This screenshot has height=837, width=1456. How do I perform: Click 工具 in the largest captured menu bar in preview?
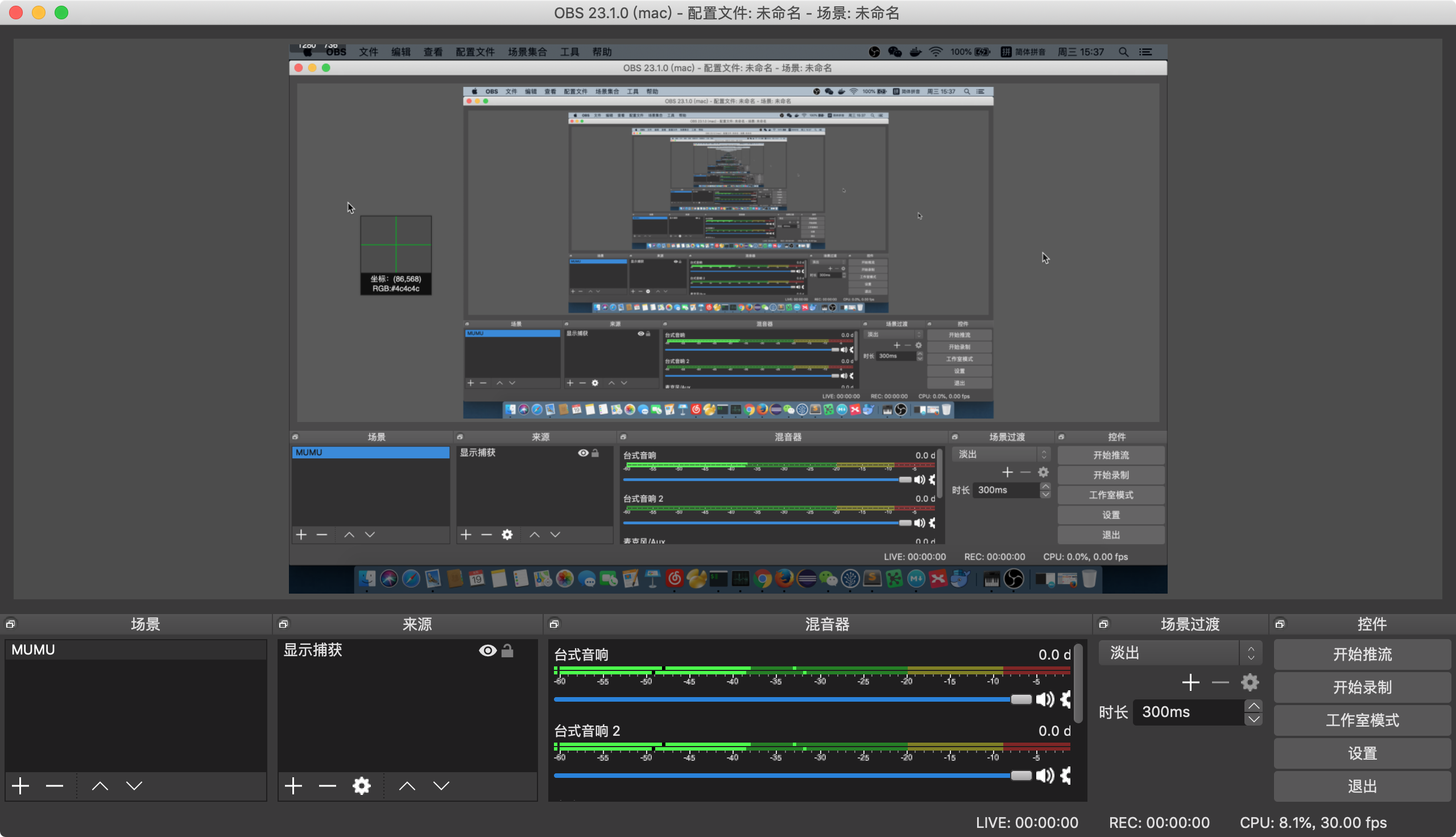tap(569, 52)
